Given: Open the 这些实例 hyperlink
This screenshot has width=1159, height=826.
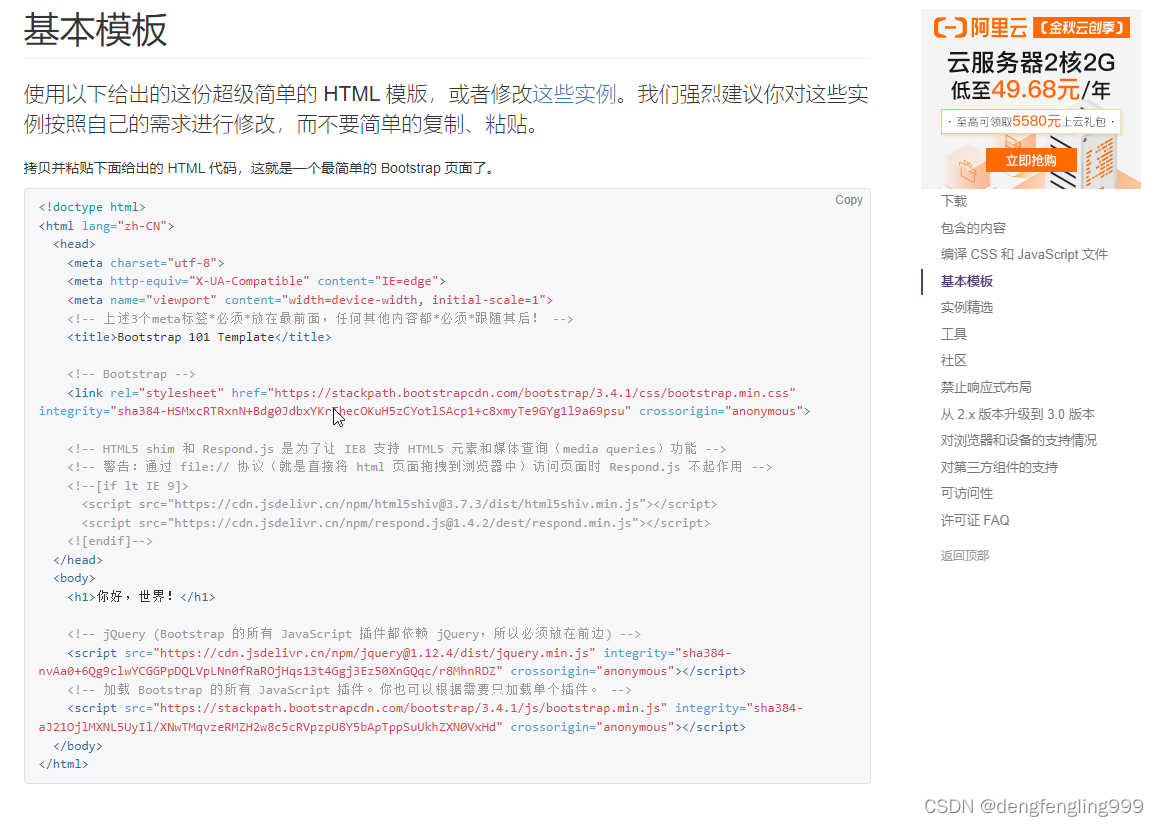Looking at the screenshot, I should (574, 94).
